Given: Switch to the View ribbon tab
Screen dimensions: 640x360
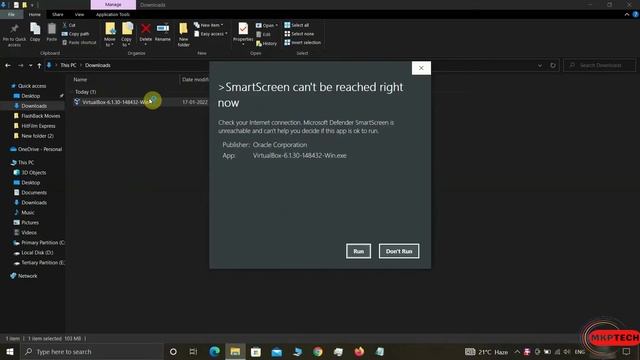Looking at the screenshot, I should (x=79, y=15).
